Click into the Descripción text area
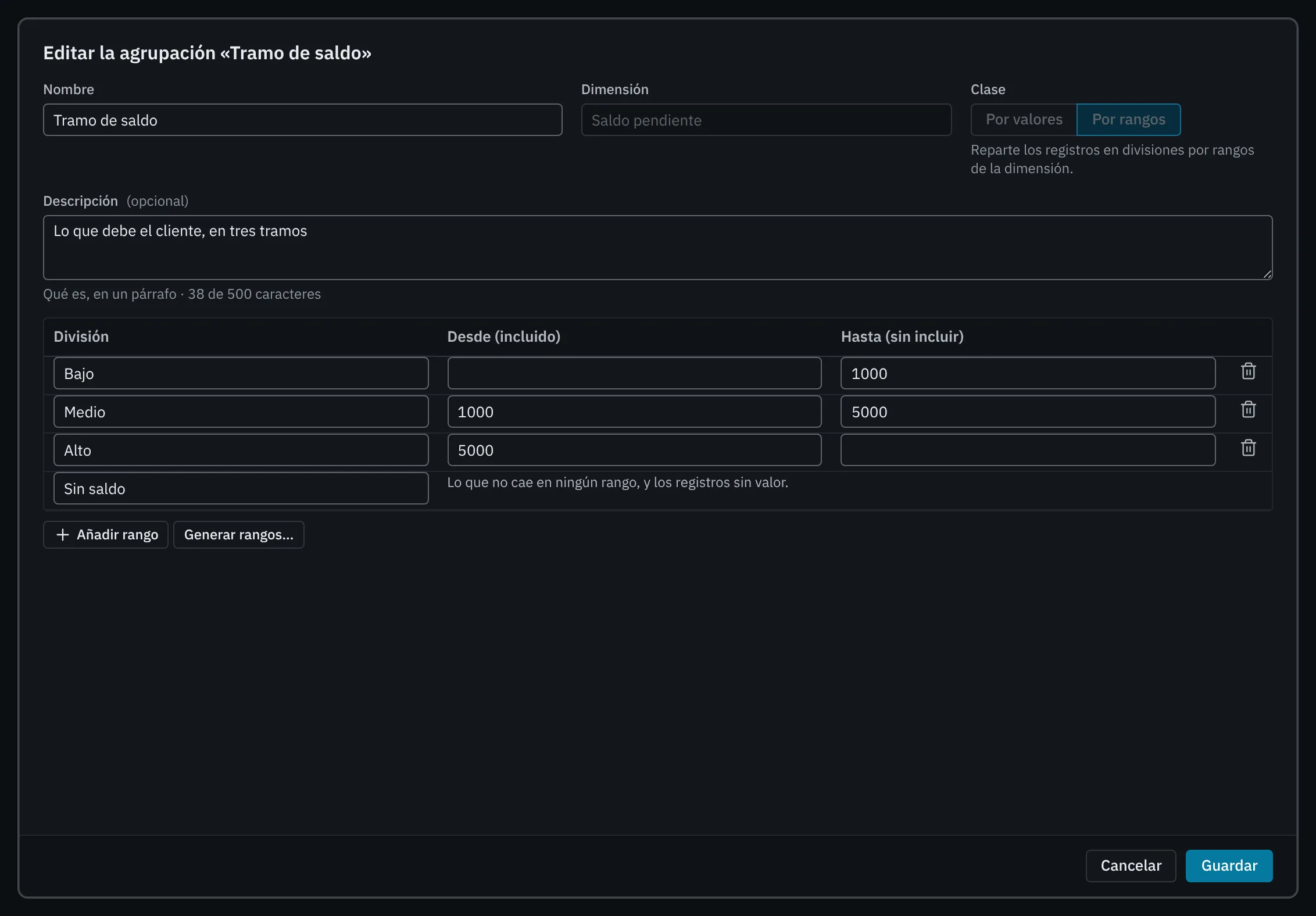Image resolution: width=1316 pixels, height=916 pixels. pos(657,248)
